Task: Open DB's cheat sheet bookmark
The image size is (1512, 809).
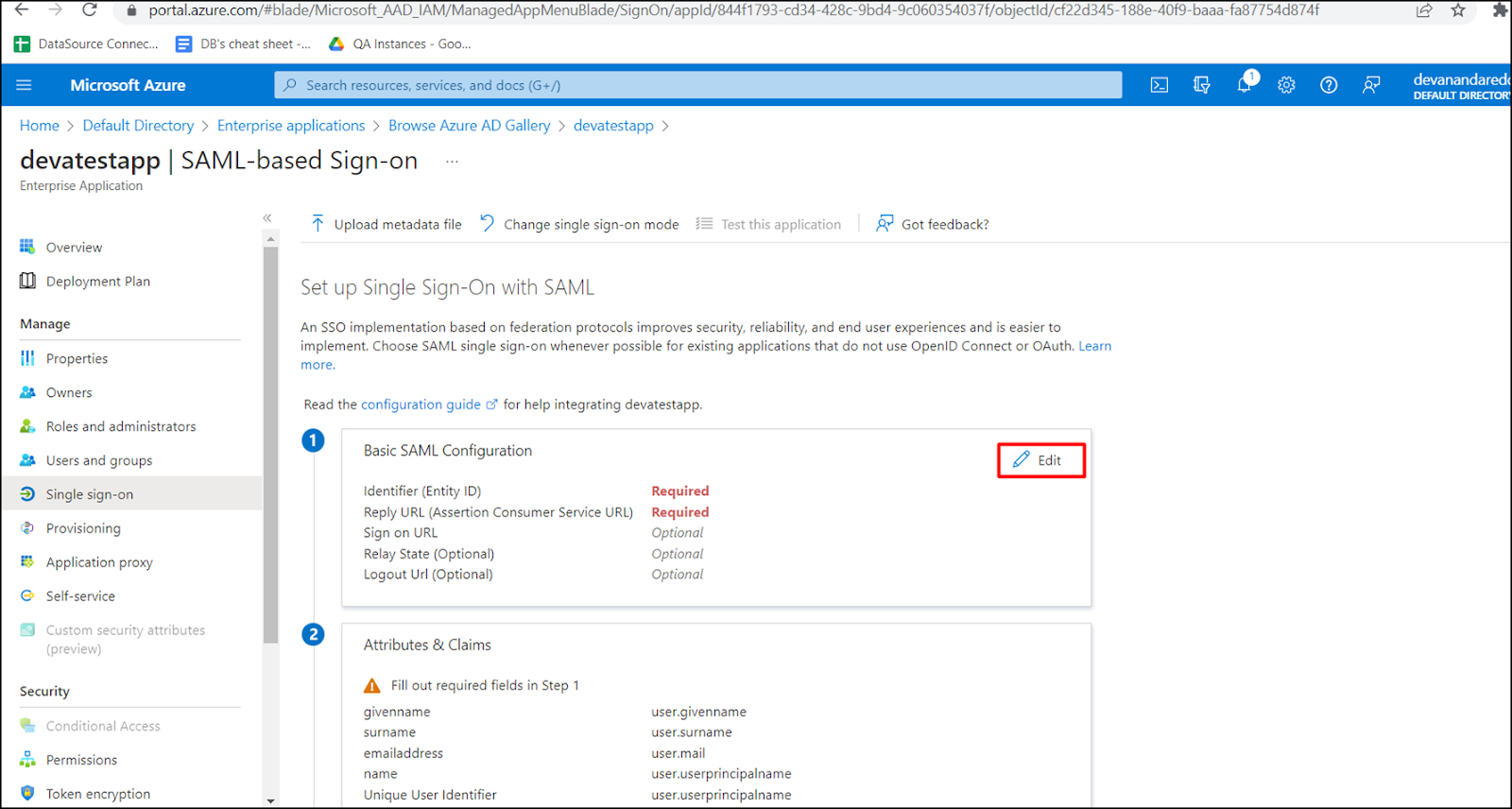Action: coord(243,43)
